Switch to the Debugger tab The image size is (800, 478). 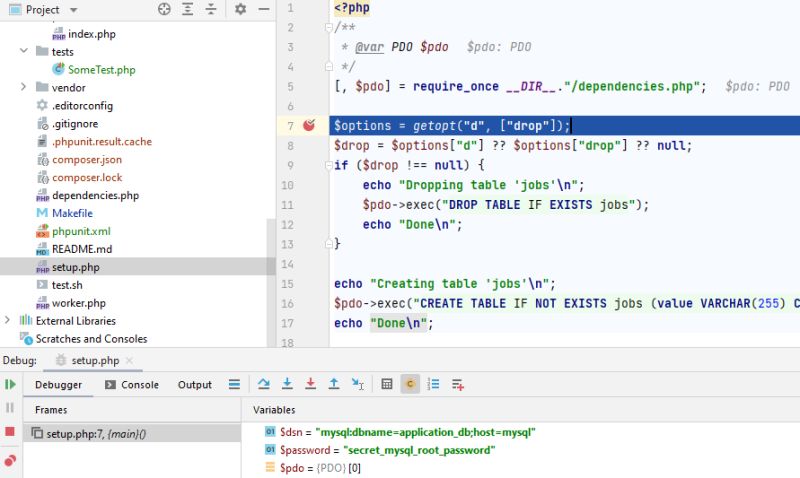pos(58,385)
